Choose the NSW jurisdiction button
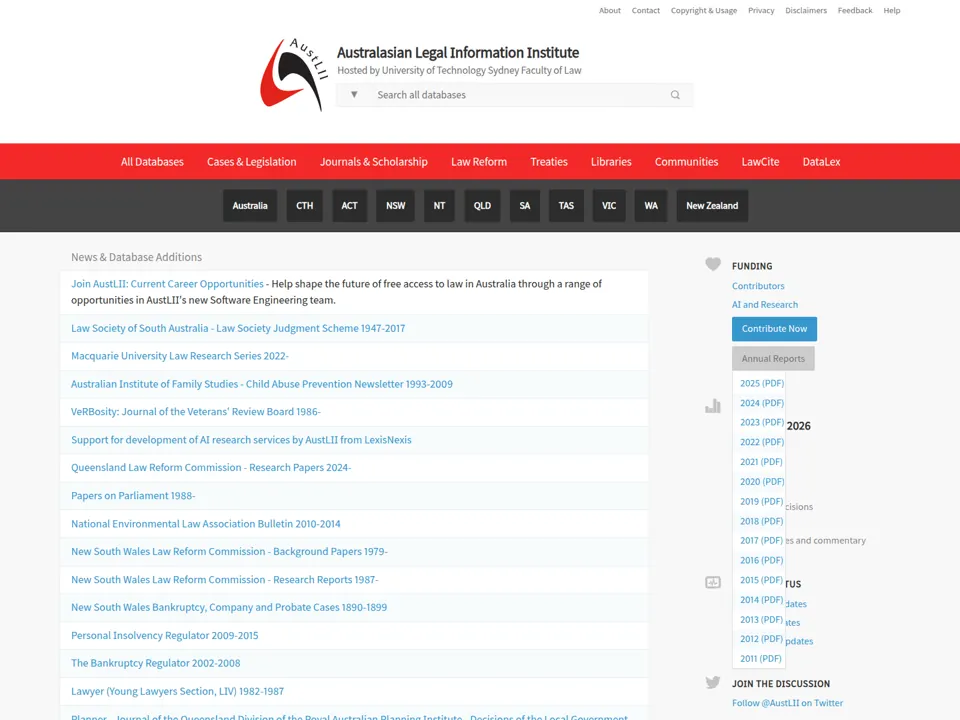The image size is (960, 720). 396,206
